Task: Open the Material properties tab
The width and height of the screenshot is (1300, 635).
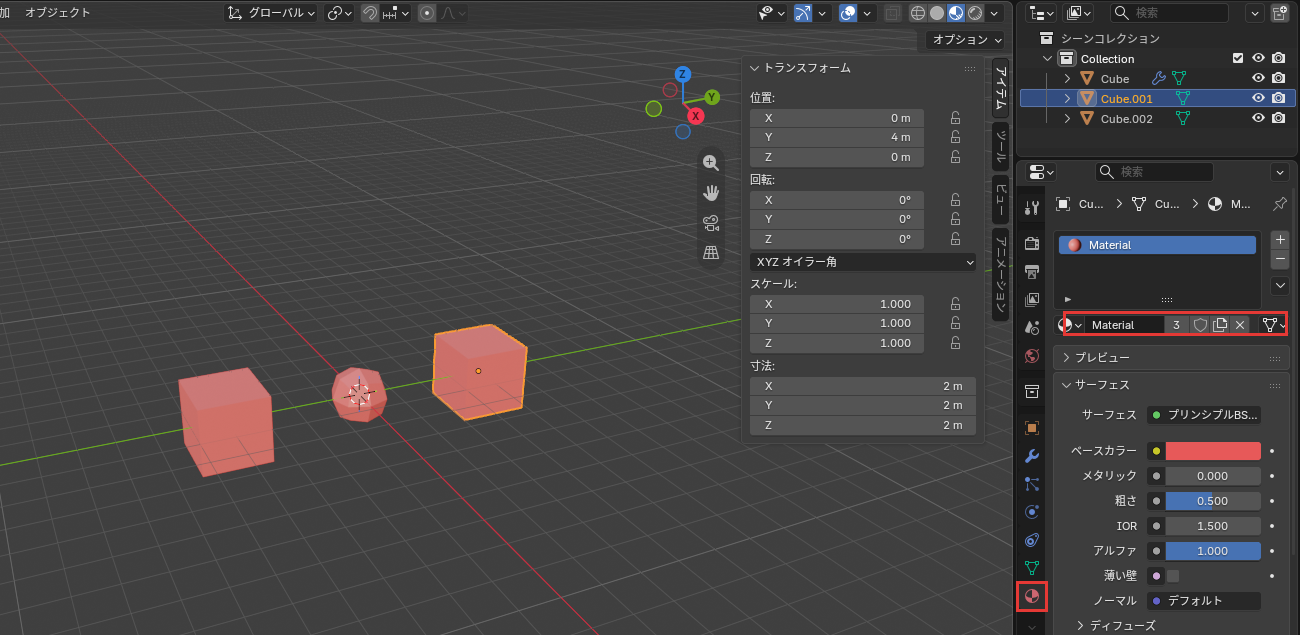Action: pos(1032,597)
